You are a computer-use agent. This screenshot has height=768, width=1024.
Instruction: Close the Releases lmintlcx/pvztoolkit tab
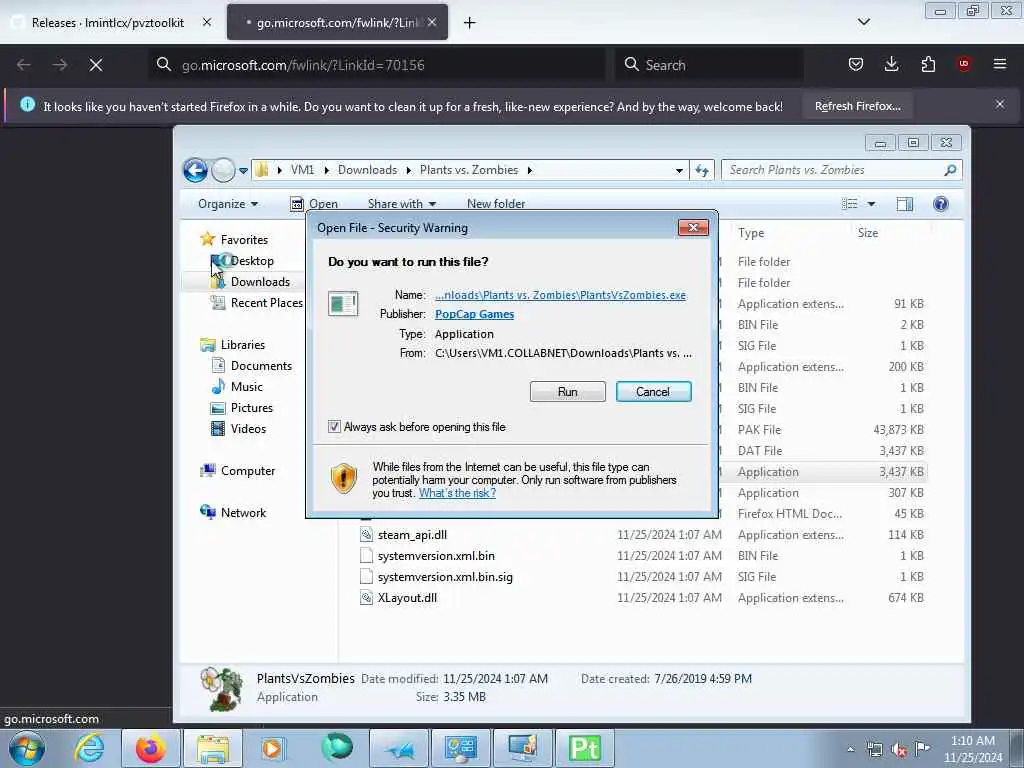click(x=207, y=22)
